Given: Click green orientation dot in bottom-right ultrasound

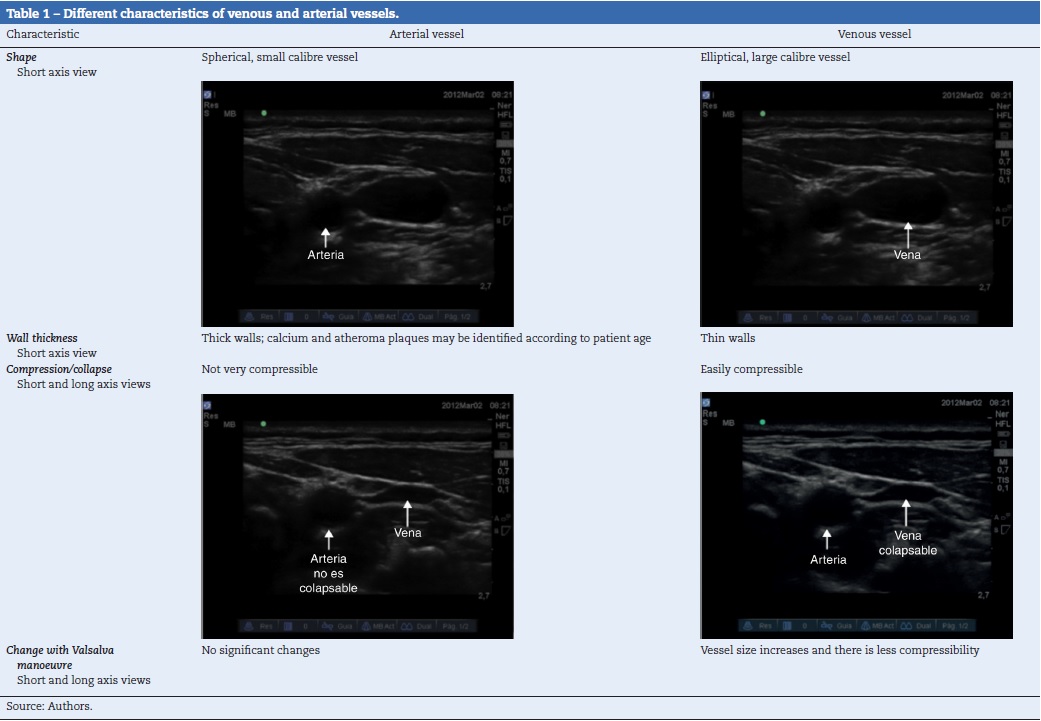Looking at the screenshot, I should coord(762,424).
